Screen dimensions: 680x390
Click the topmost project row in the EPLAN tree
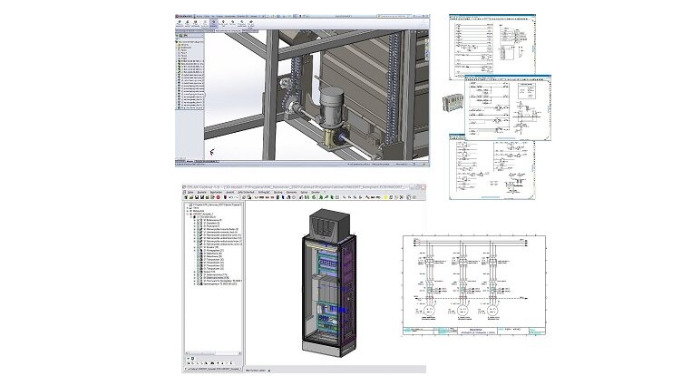point(215,204)
